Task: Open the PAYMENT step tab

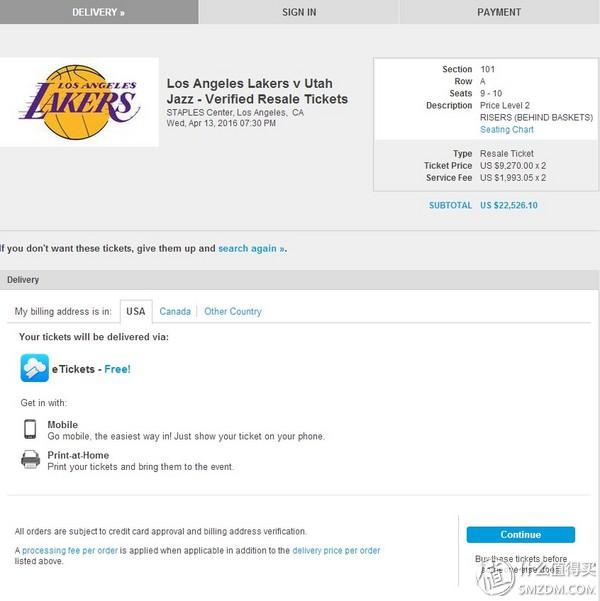Action: click(499, 12)
